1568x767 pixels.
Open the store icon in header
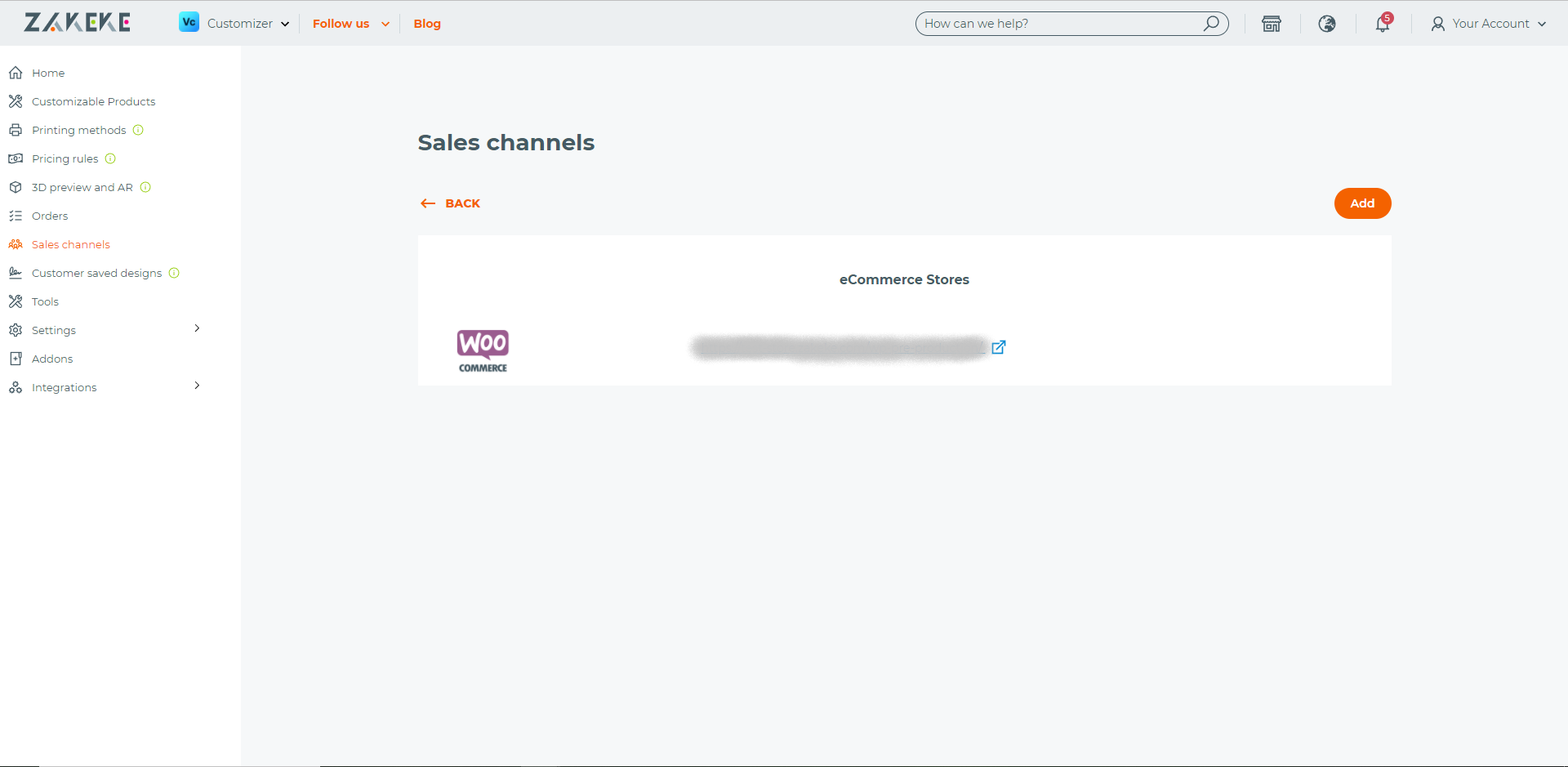1272,24
